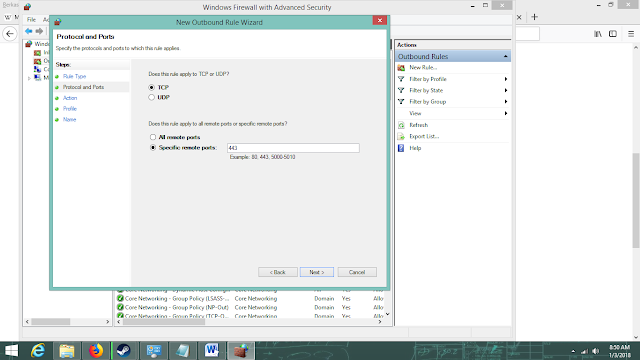The height and width of the screenshot is (360, 640).
Task: Select the Protocol and Ports step
Action: pyautogui.click(x=83, y=87)
